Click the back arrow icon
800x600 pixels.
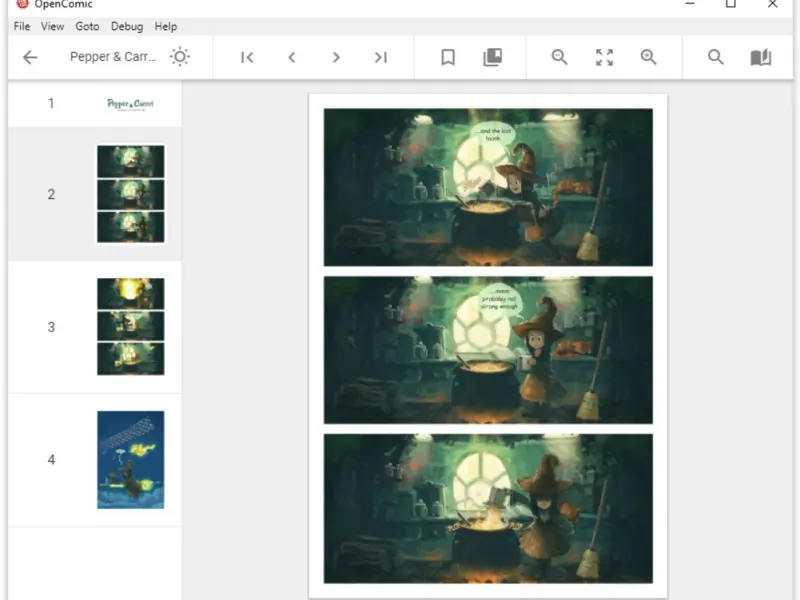pyautogui.click(x=30, y=57)
